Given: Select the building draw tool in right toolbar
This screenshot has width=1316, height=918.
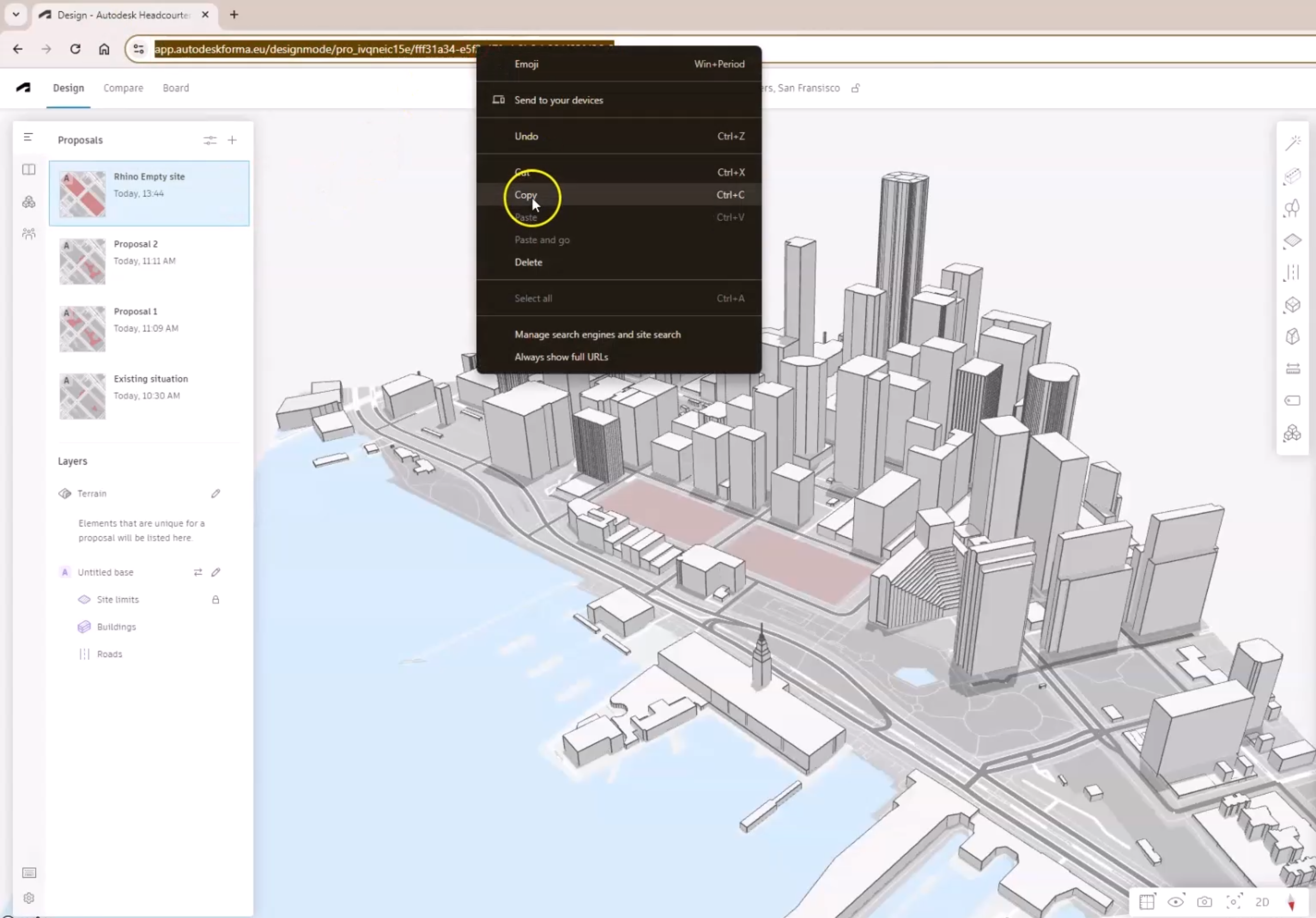Looking at the screenshot, I should tap(1293, 176).
